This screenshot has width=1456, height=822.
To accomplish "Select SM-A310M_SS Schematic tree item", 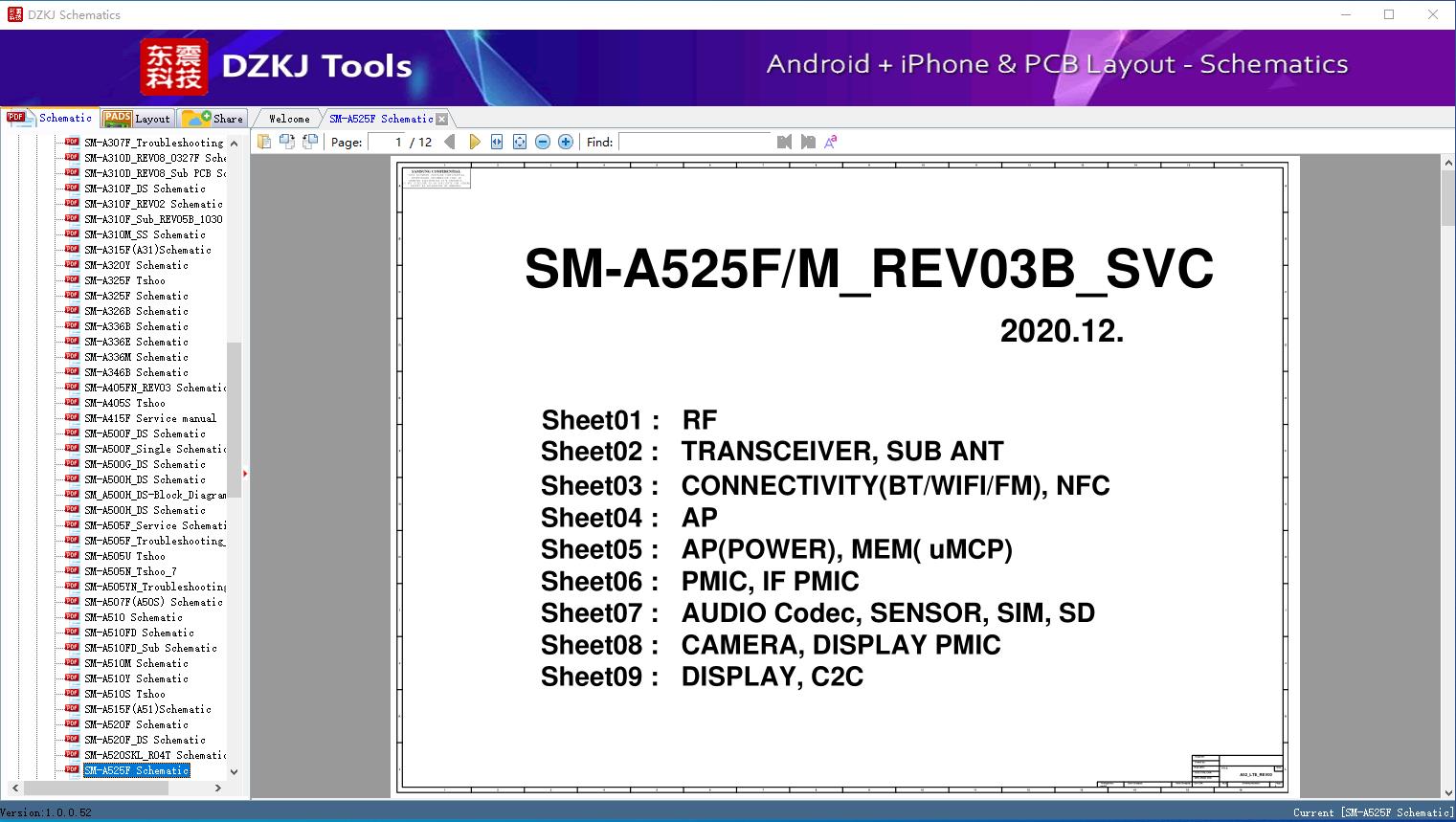I will point(145,234).
